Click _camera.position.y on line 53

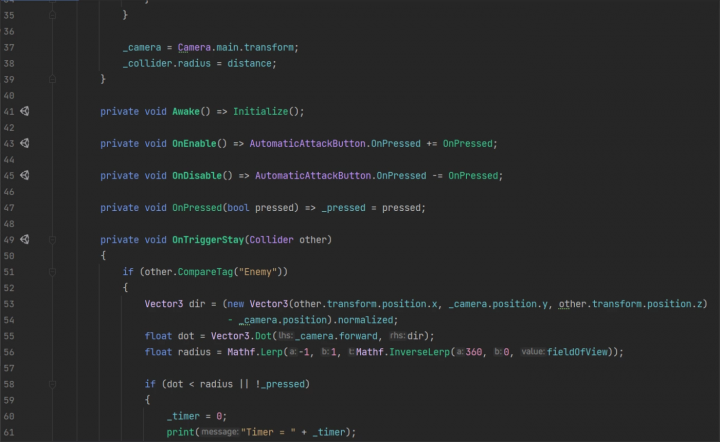pyautogui.click(x=498, y=304)
